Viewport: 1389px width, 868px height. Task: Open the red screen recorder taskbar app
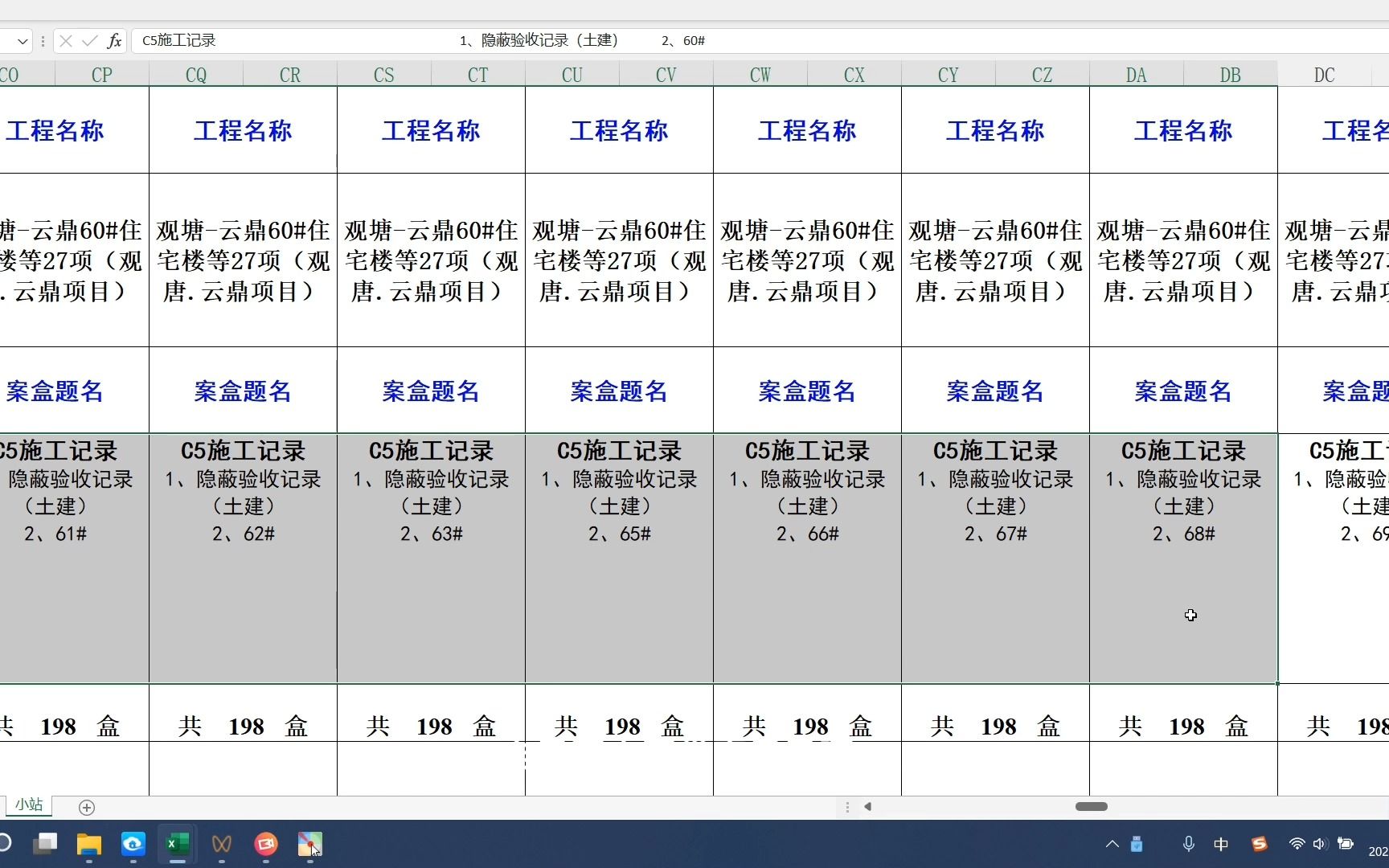click(266, 844)
